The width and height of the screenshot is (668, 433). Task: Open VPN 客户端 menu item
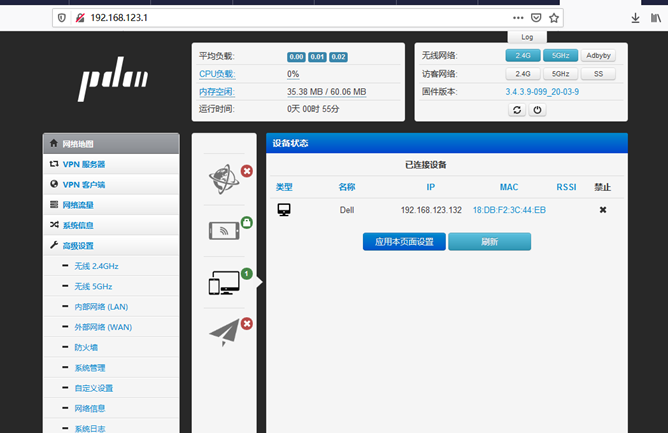point(111,185)
